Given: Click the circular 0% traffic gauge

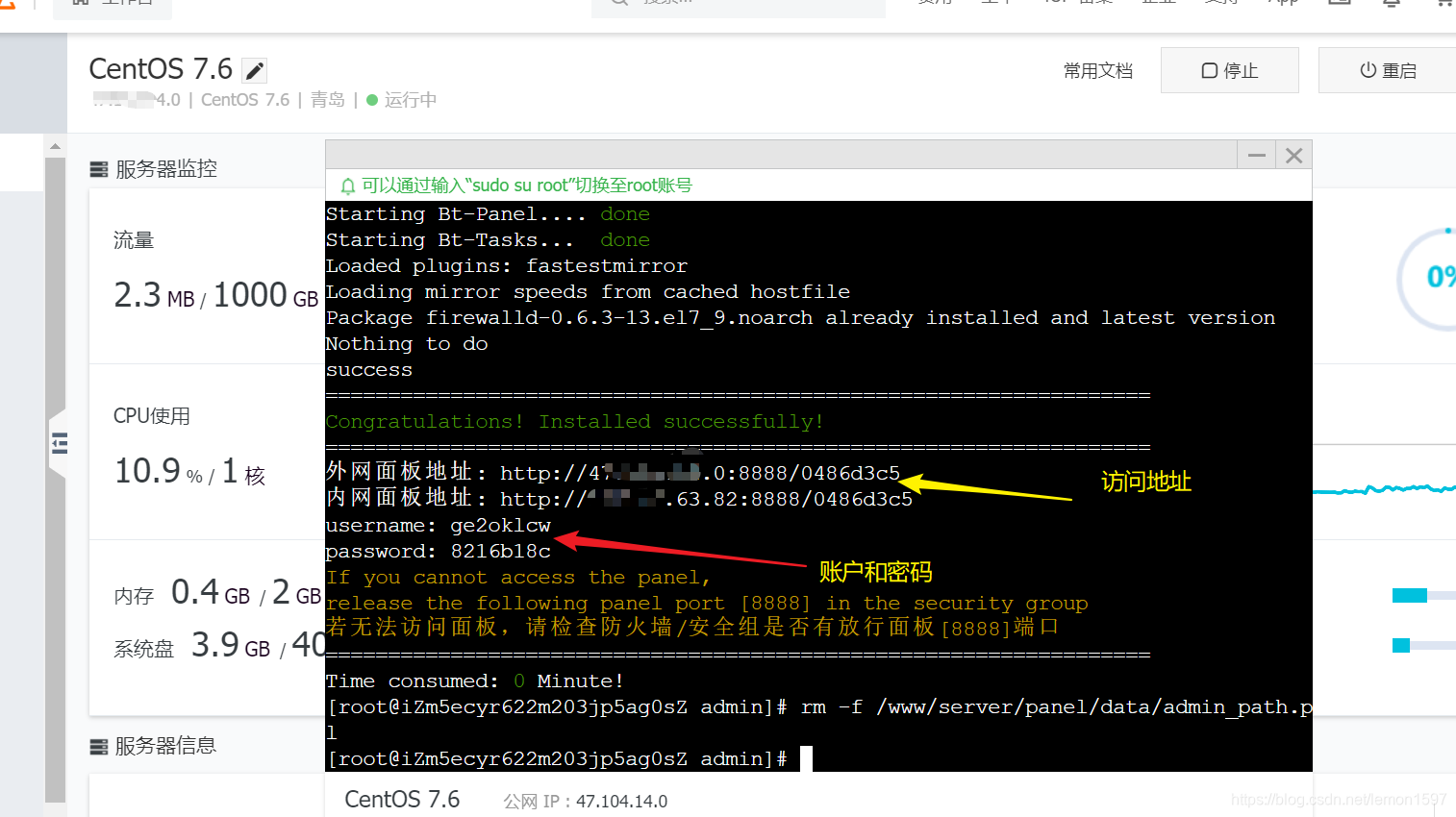Looking at the screenshot, I should tap(1427, 279).
